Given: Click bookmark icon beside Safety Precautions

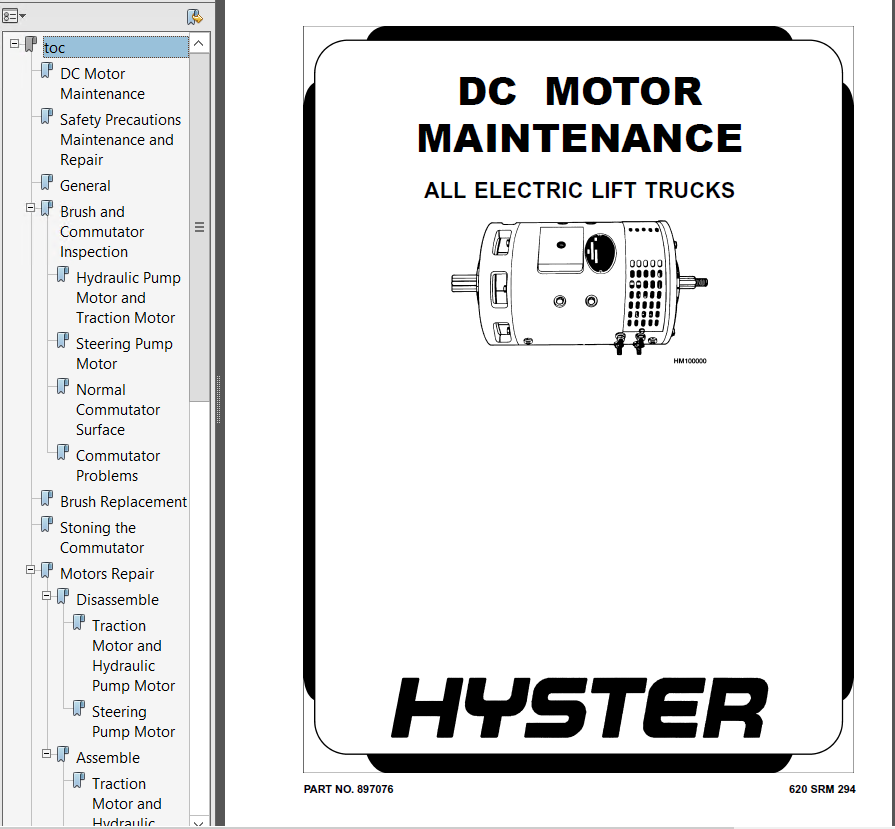Looking at the screenshot, I should [47, 117].
